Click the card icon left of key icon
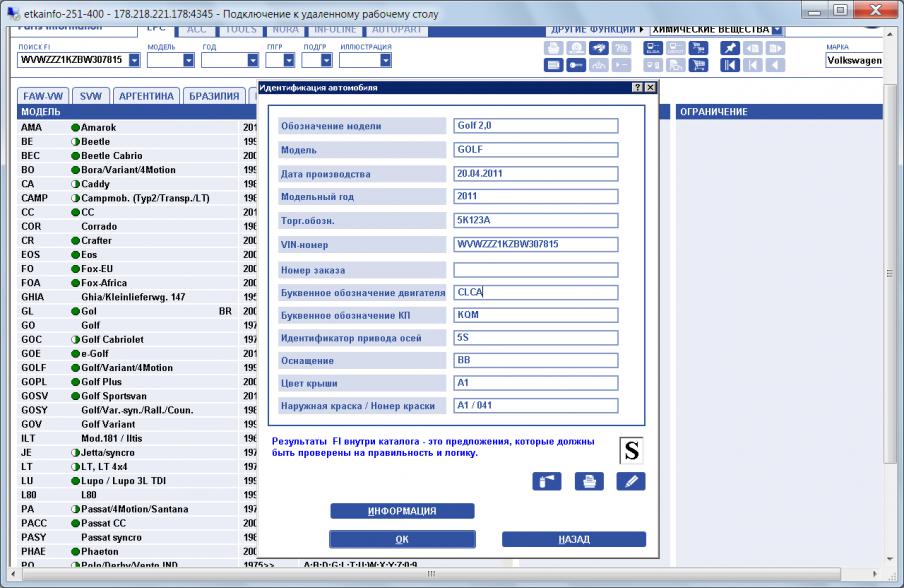 553,65
